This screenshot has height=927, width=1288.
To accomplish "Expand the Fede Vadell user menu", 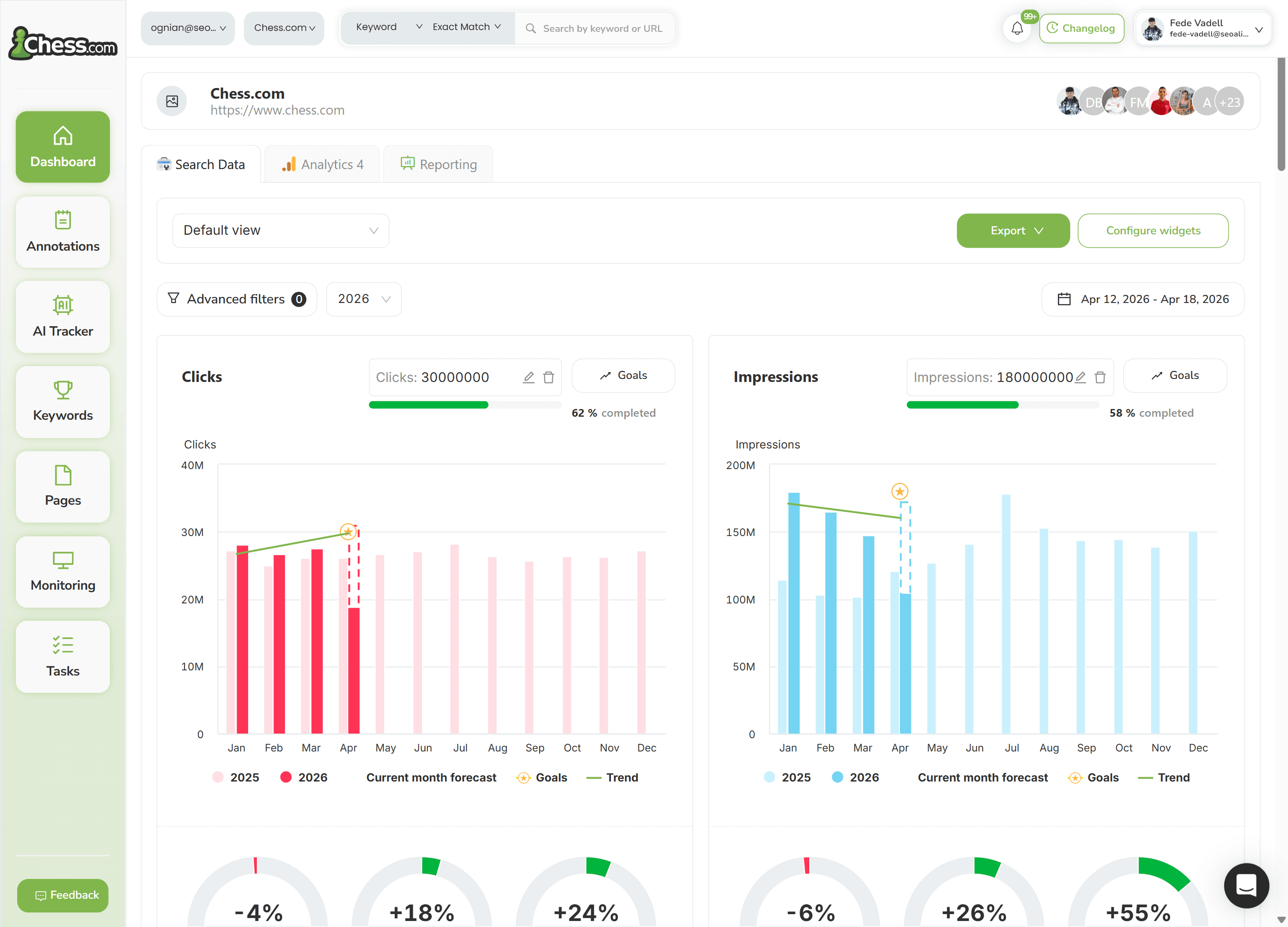I will [1203, 28].
